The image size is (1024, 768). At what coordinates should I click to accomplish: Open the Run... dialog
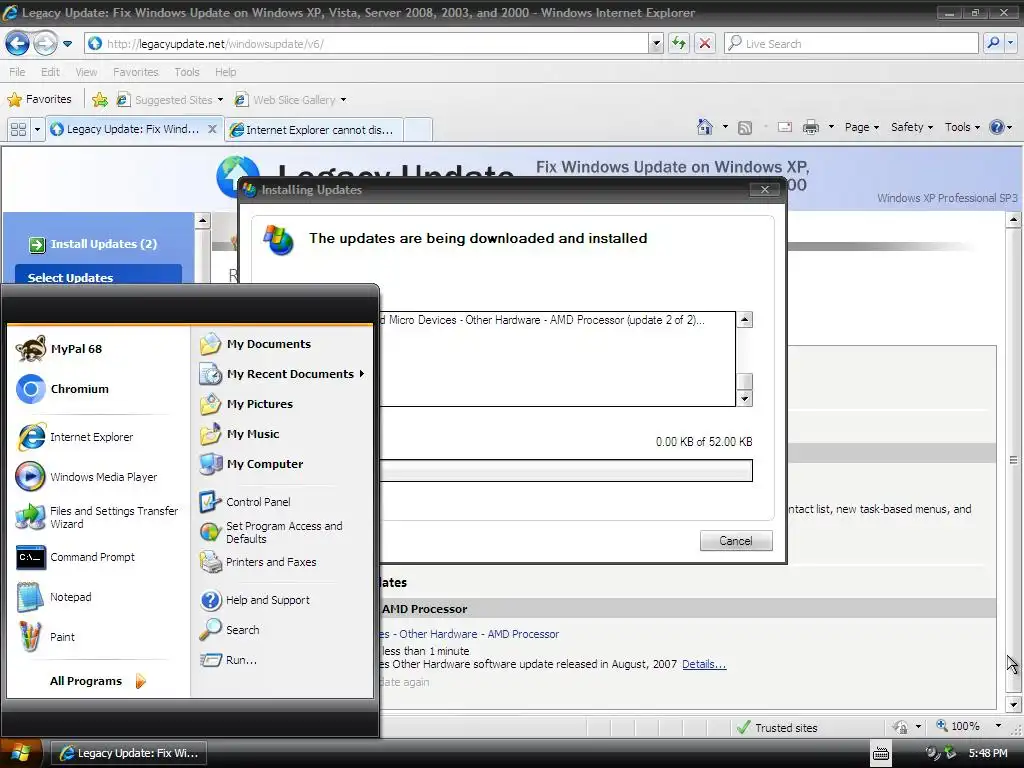coord(229,660)
